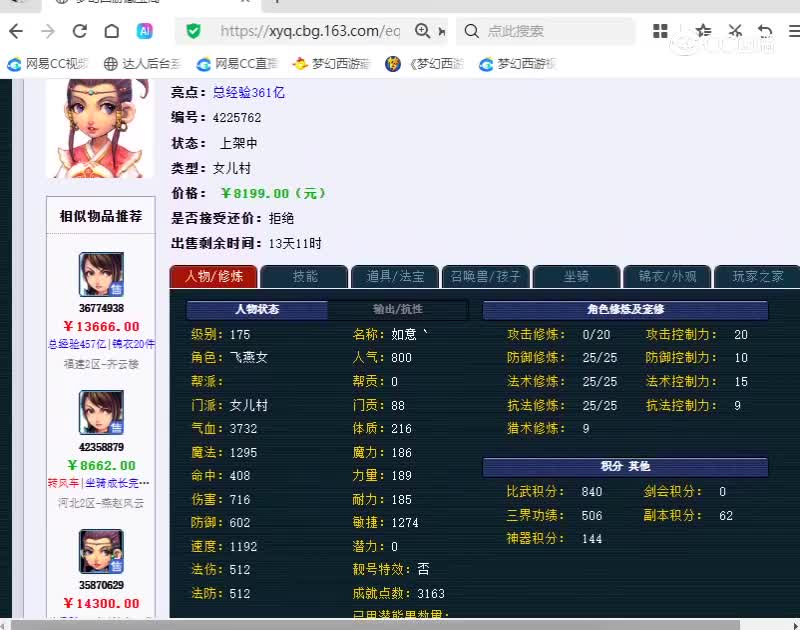The image size is (800, 630).
Task: Click the 积分 其他 header
Action: tap(626, 466)
